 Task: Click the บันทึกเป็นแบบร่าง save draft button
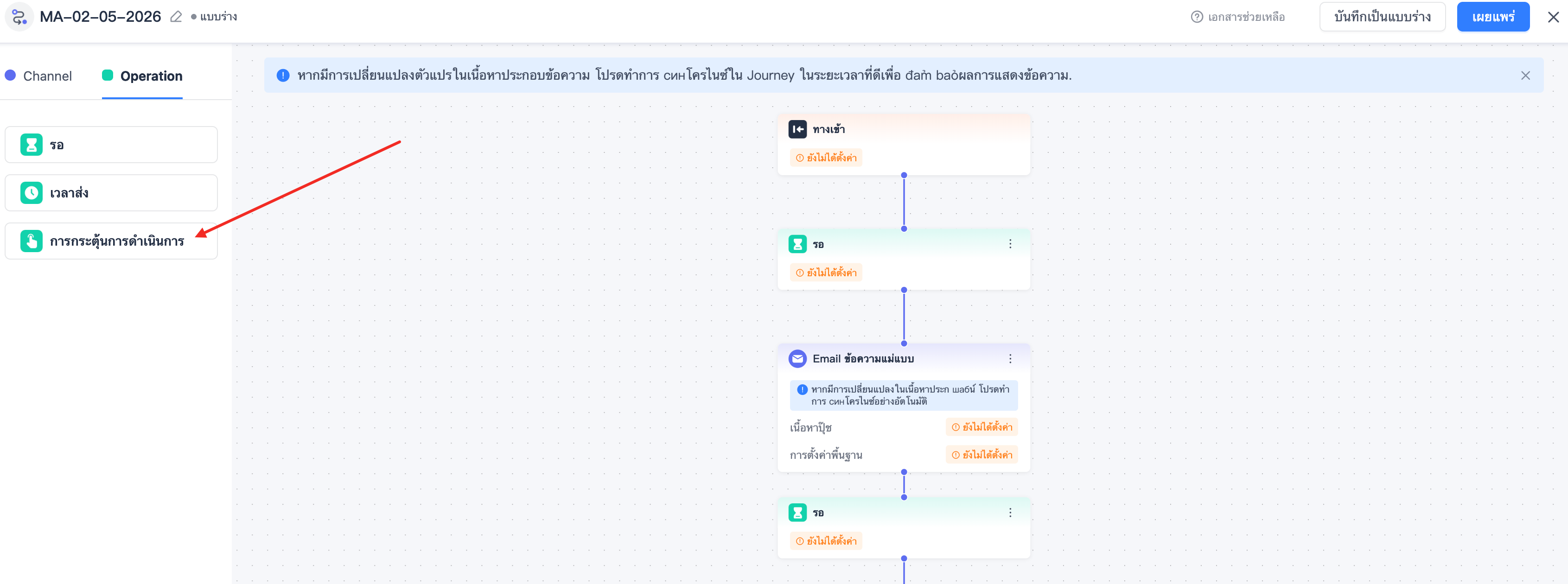tap(1383, 17)
